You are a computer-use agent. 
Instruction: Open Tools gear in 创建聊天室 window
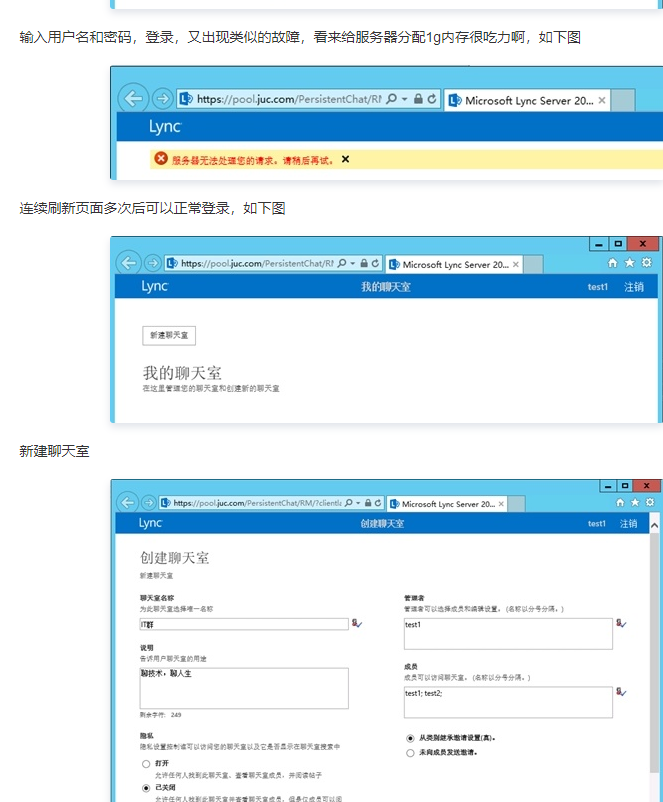click(x=650, y=502)
